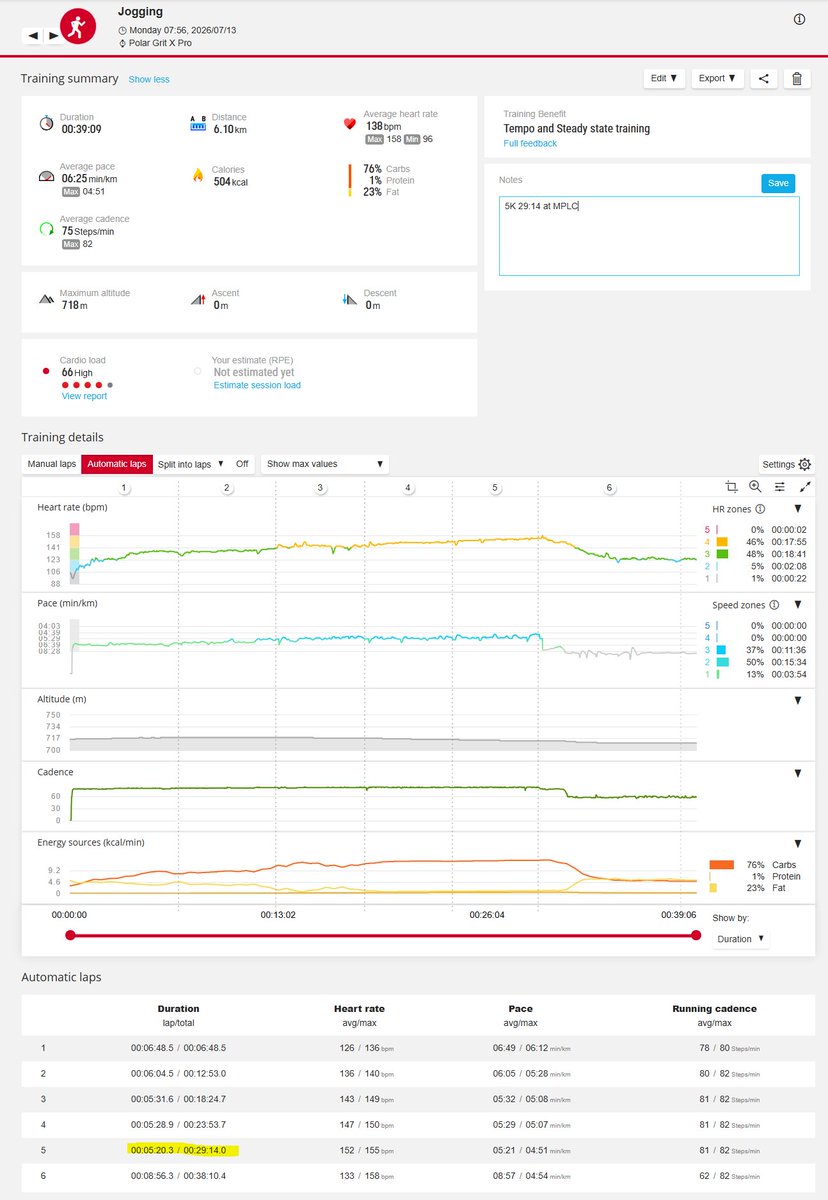Open HR zones info icon
Screen dimensions: 828x1200
tap(760, 509)
